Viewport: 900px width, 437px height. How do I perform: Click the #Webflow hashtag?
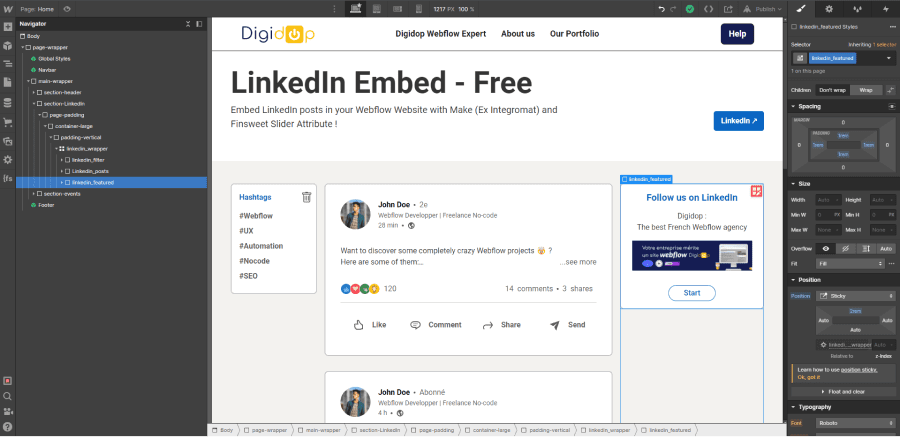(256, 216)
